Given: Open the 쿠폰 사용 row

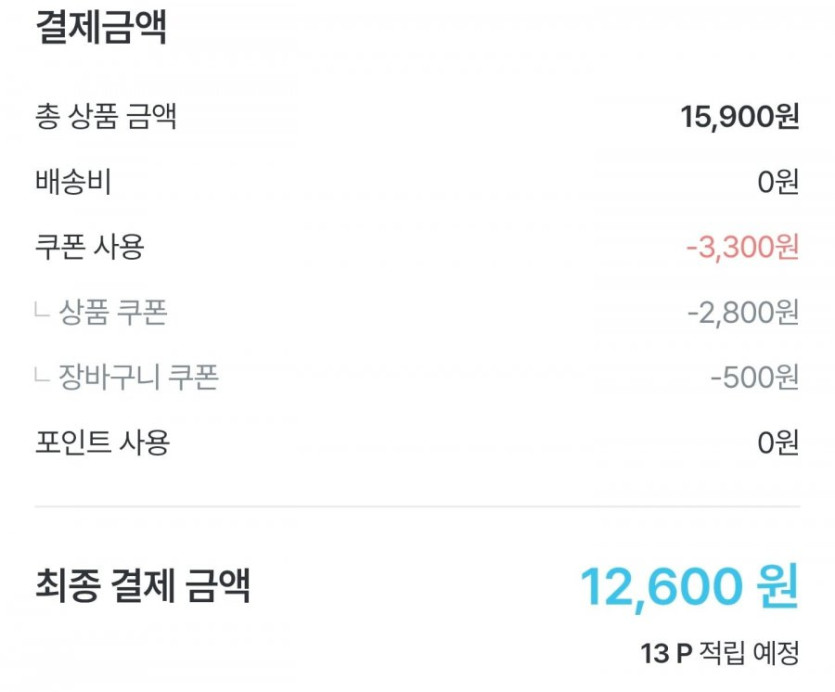Looking at the screenshot, I should pos(89,247).
